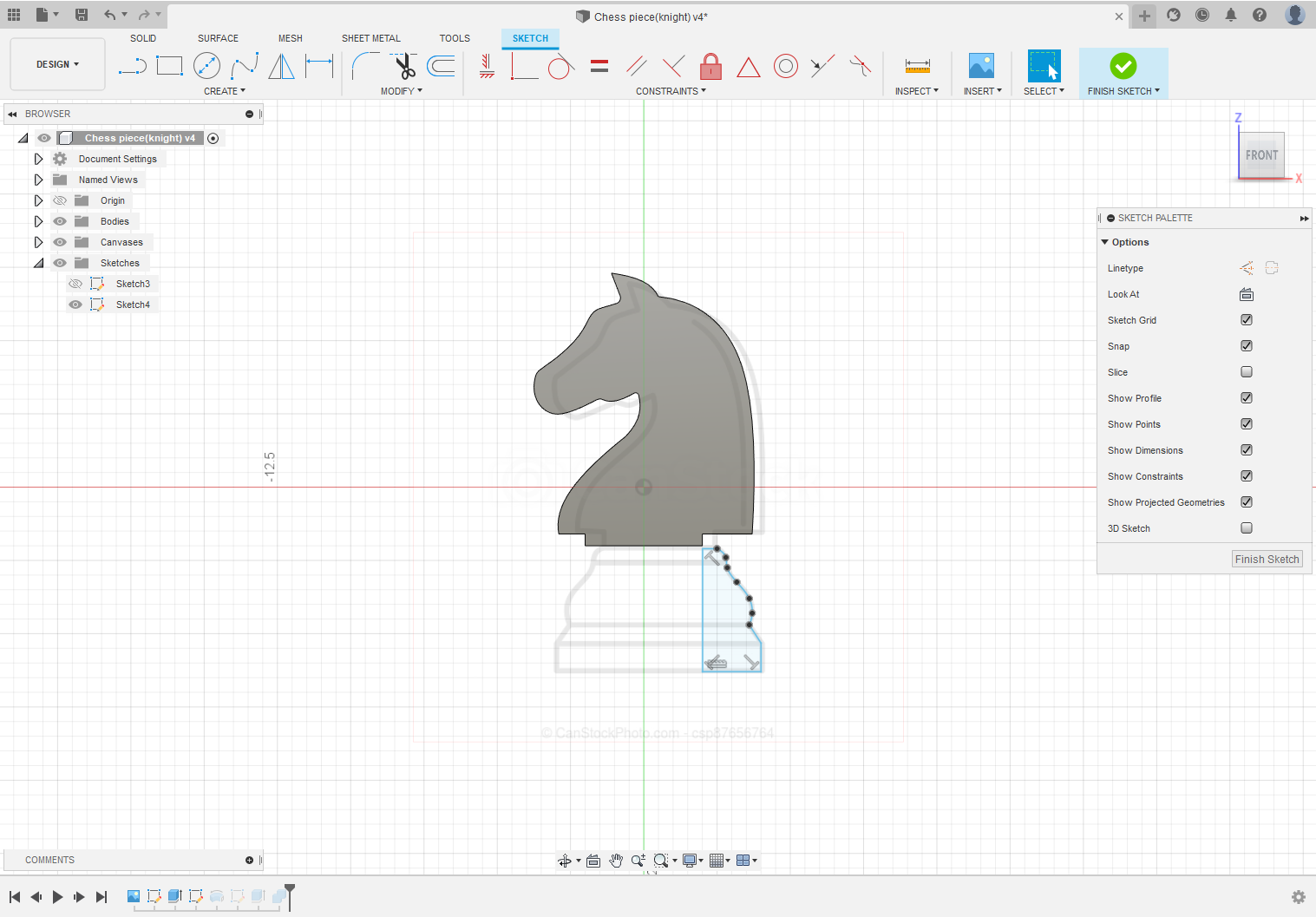1316x917 pixels.
Task: Click the Measure tool in Inspect
Action: point(917,66)
